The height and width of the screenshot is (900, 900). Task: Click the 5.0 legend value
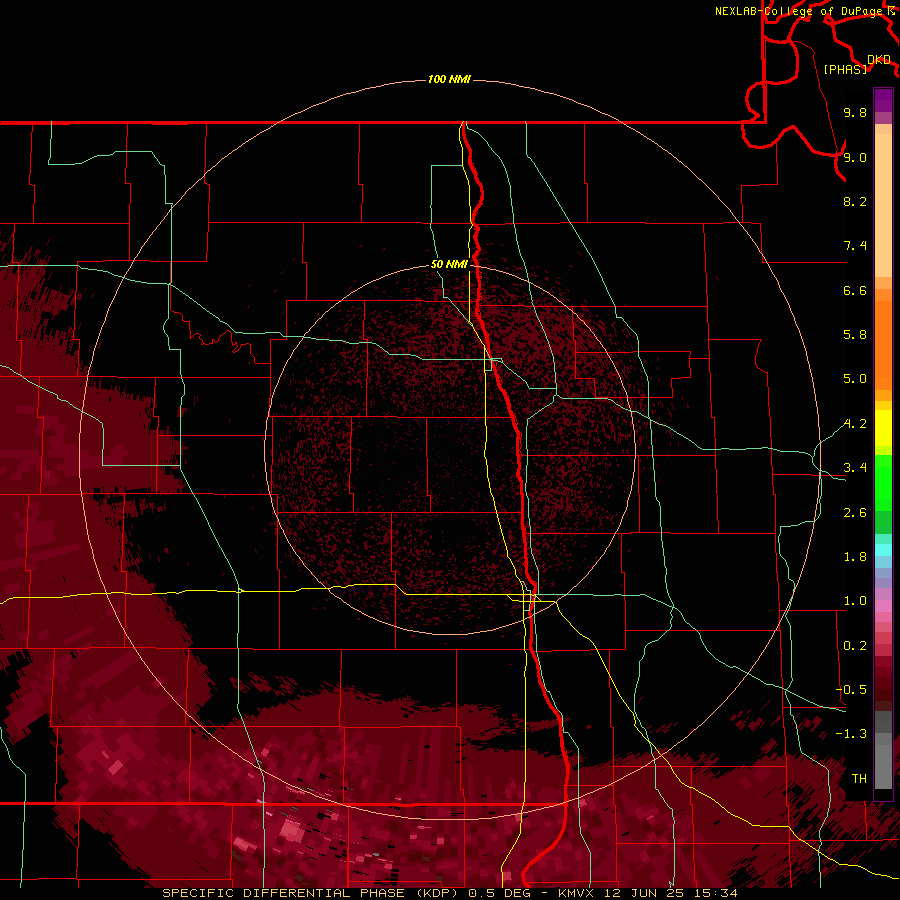tap(855, 379)
